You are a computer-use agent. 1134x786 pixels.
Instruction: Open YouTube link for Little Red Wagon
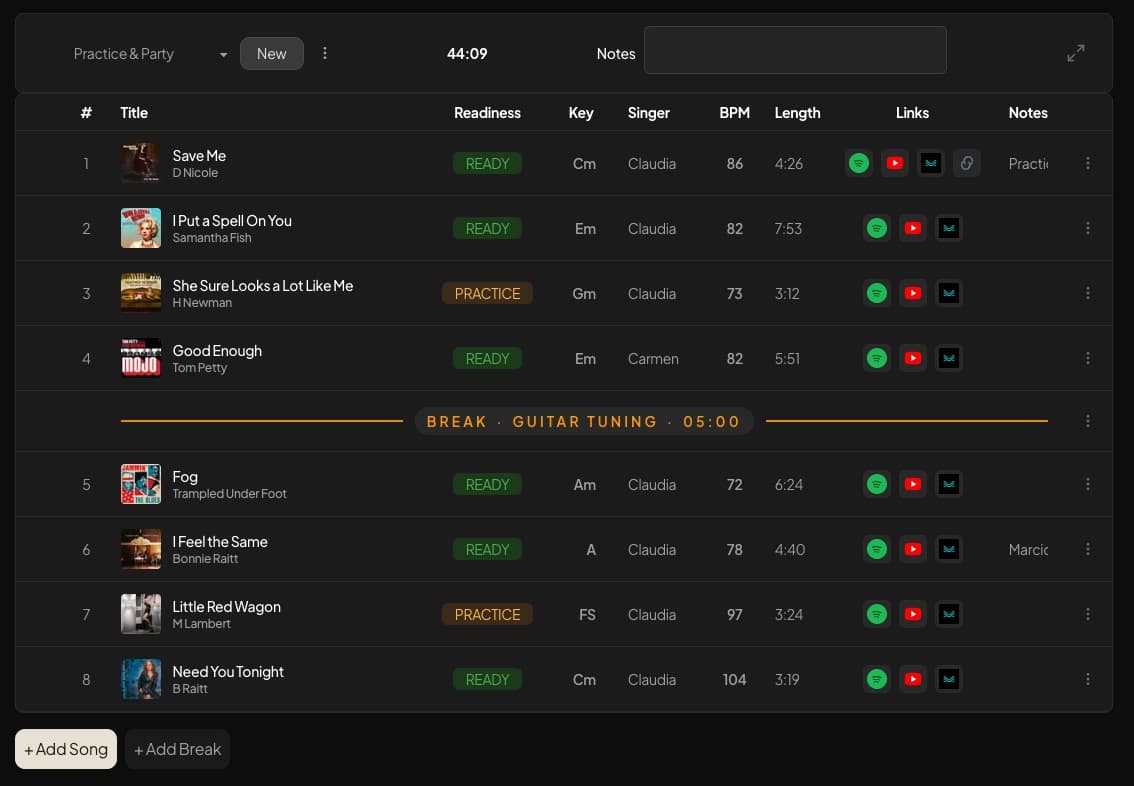tap(912, 614)
